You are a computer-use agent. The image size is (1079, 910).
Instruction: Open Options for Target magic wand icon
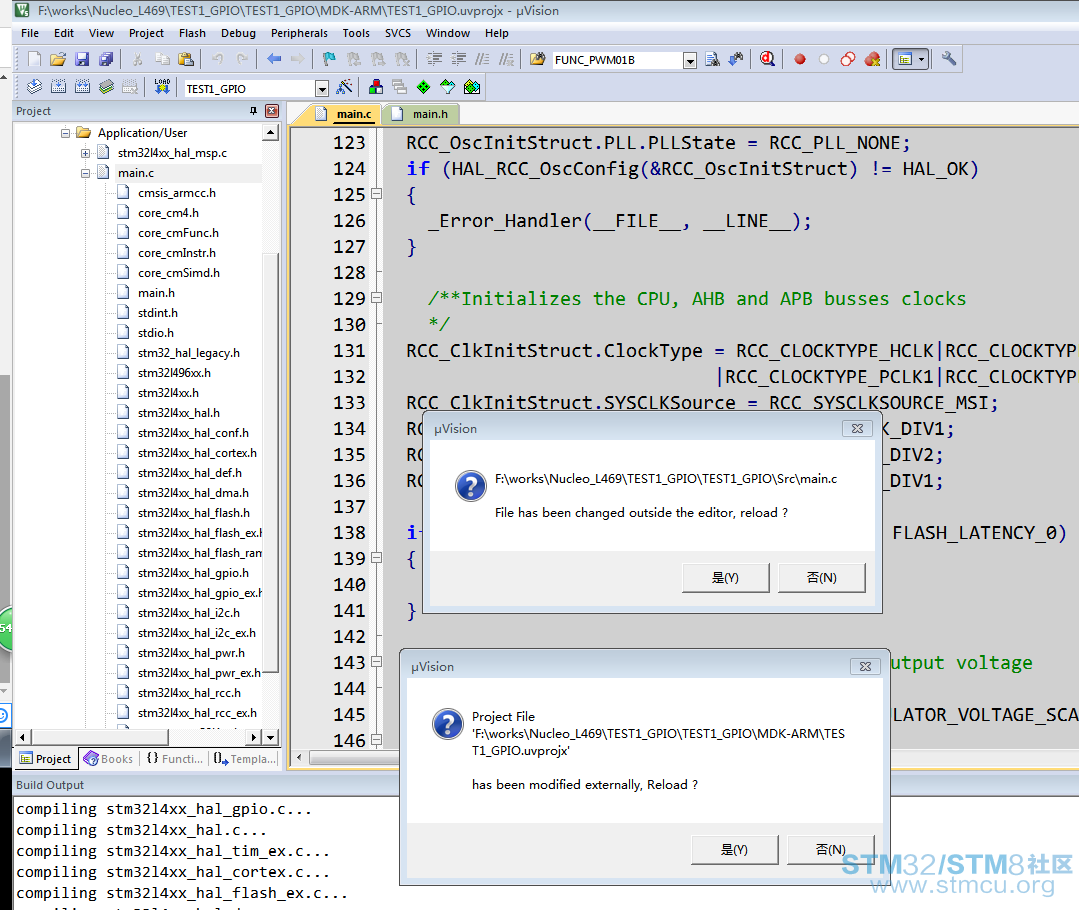344,87
